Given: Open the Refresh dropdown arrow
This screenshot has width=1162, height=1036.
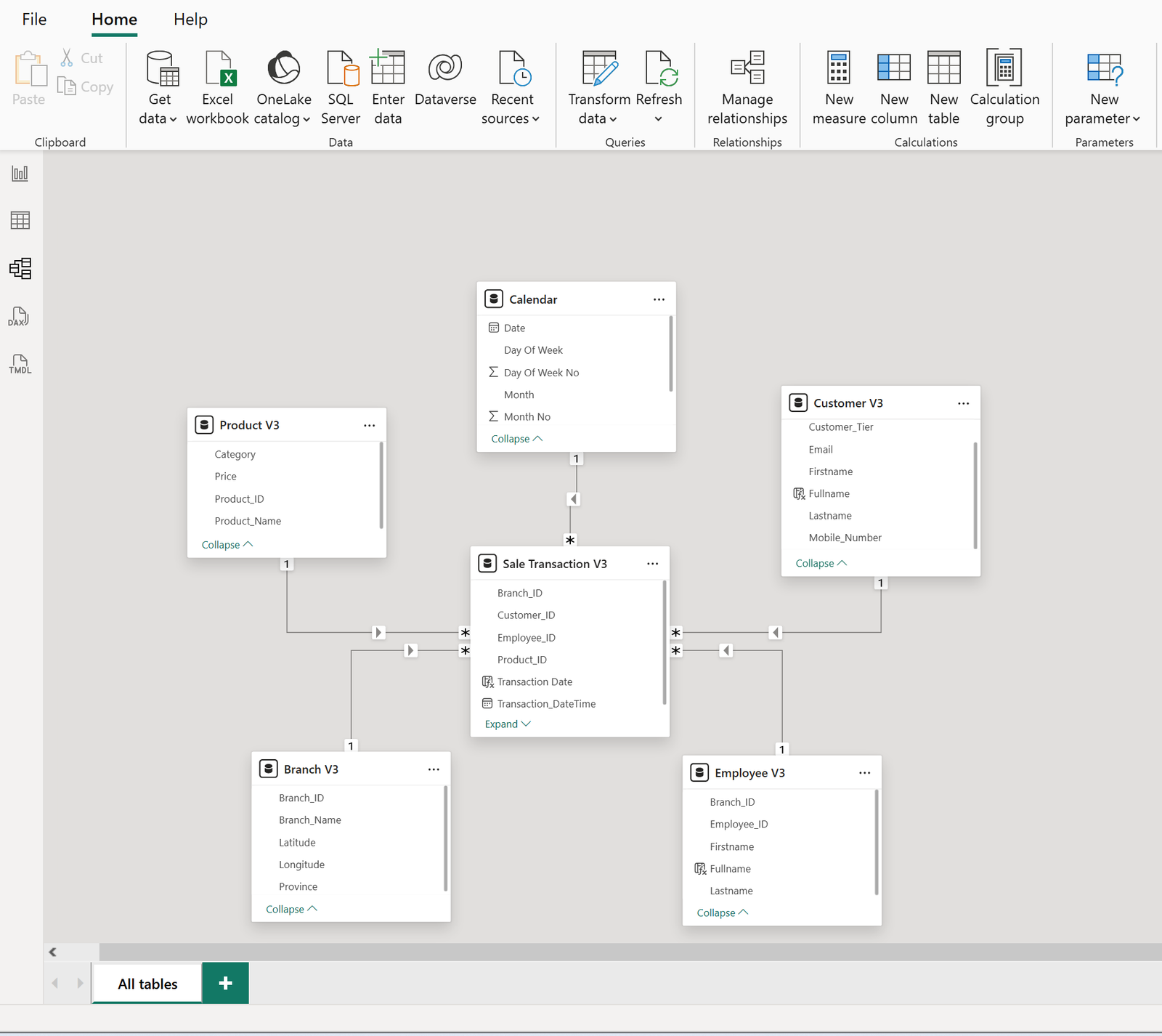Looking at the screenshot, I should (x=659, y=119).
